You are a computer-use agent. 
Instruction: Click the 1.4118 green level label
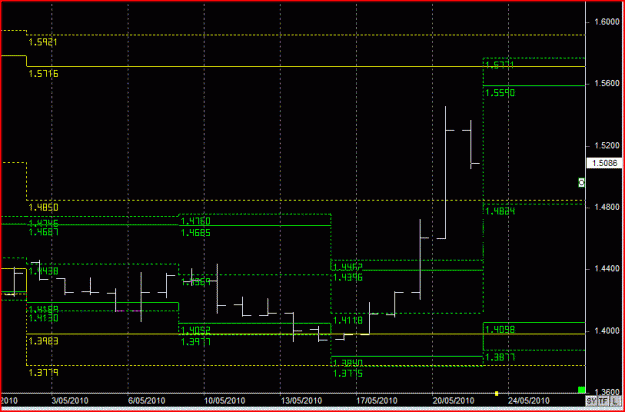pos(348,320)
